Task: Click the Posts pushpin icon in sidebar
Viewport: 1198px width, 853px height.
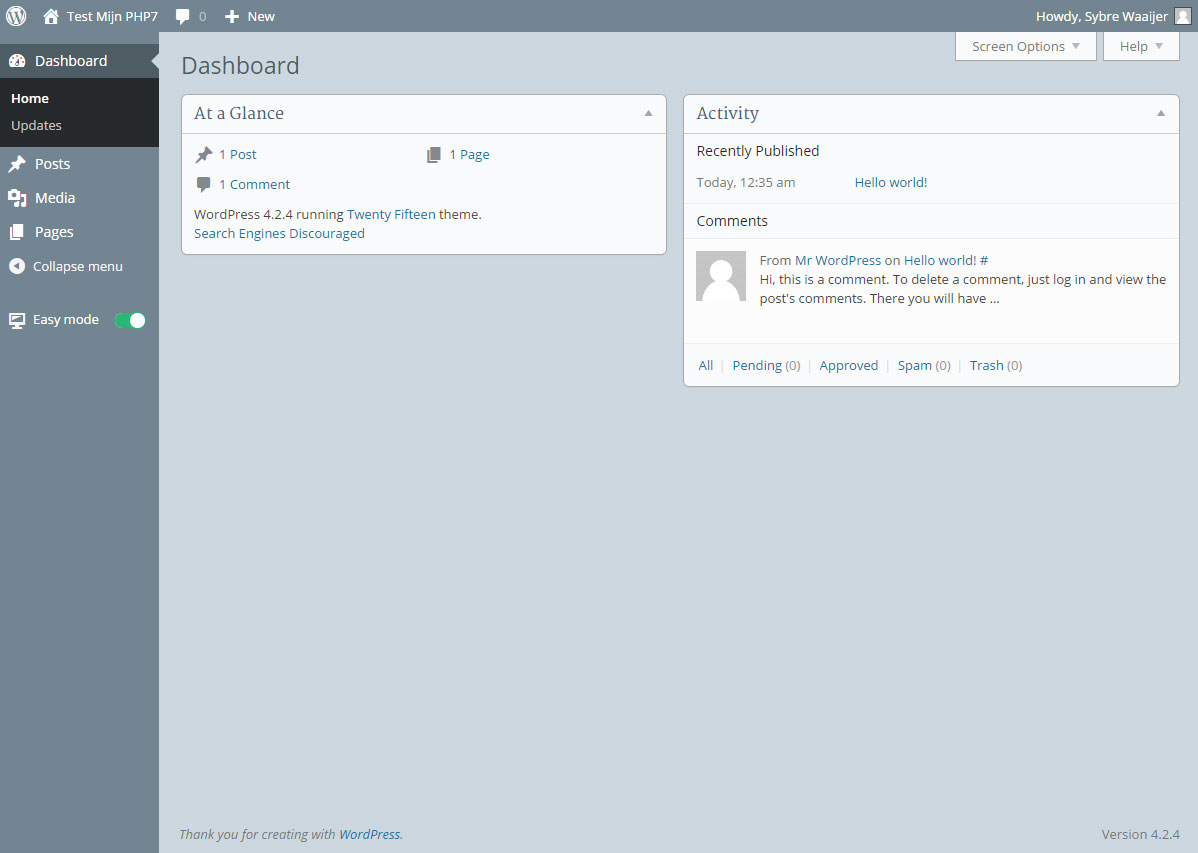Action: click(17, 164)
